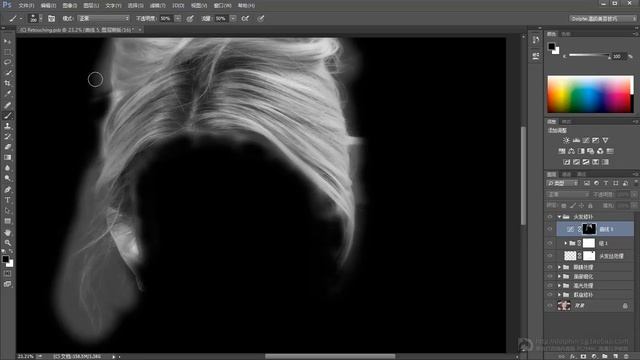The height and width of the screenshot is (360, 640).
Task: Select the Move tool
Action: pyautogui.click(x=7, y=41)
